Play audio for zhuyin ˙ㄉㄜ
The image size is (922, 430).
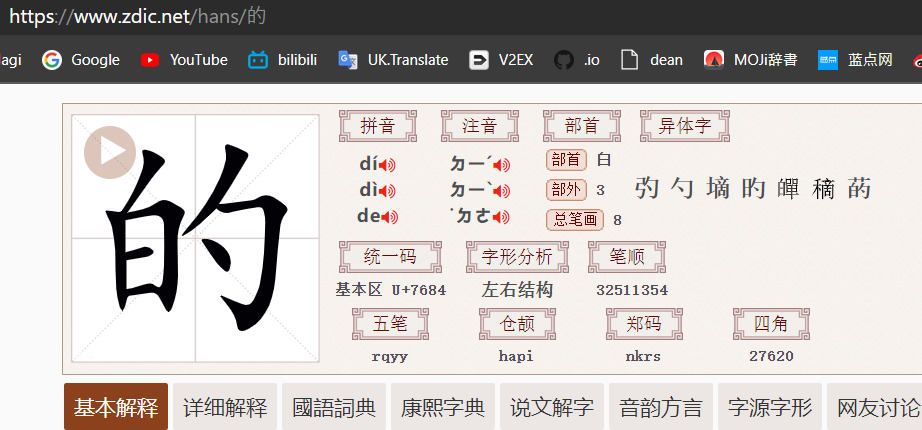pos(501,218)
